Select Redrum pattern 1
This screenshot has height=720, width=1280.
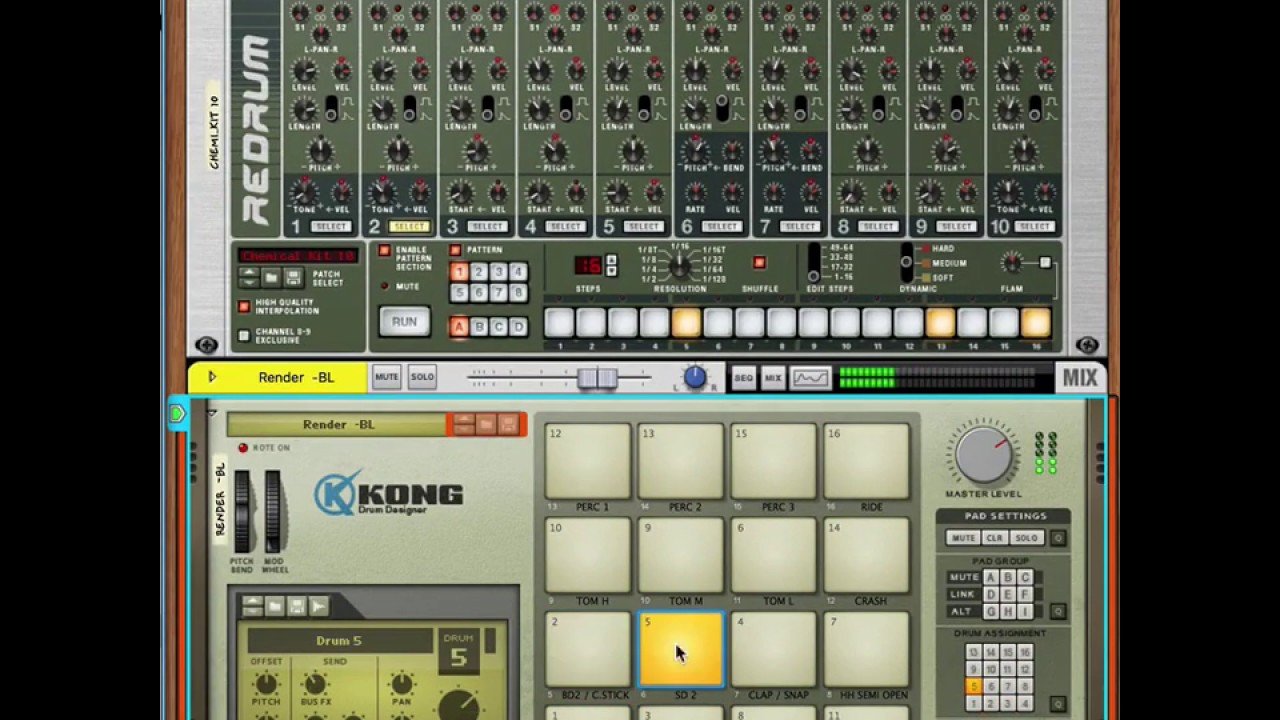tap(459, 272)
